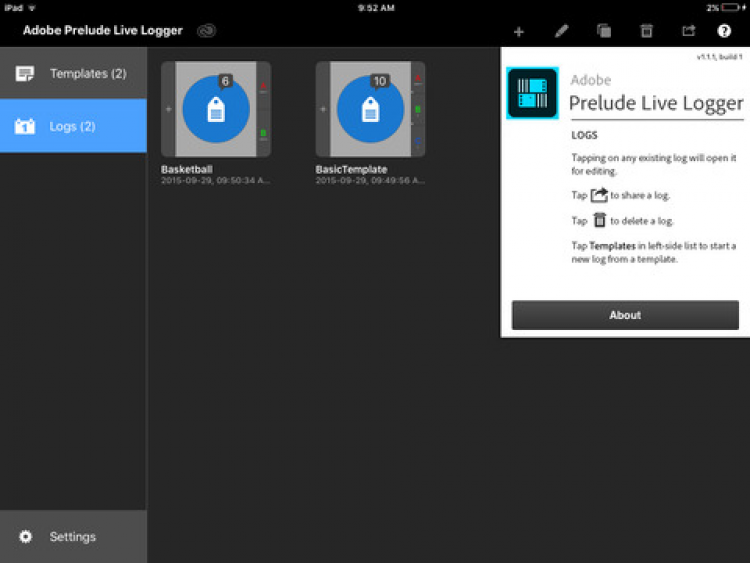Tap the Prelude Live Logger app icon

point(532,93)
